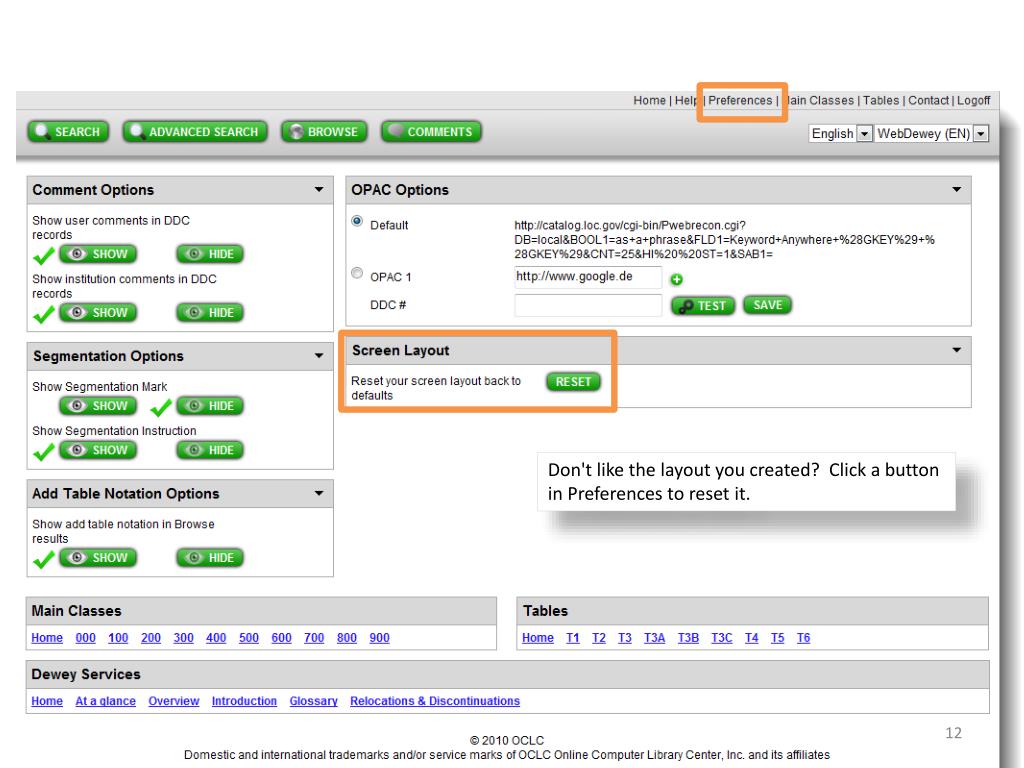The width and height of the screenshot is (1024, 768).
Task: Hide the Segmentation Mark
Action: pos(210,406)
